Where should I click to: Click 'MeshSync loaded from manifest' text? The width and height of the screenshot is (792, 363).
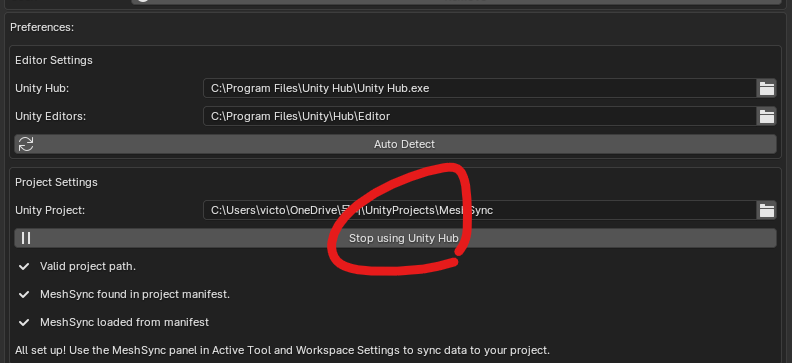tap(124, 322)
